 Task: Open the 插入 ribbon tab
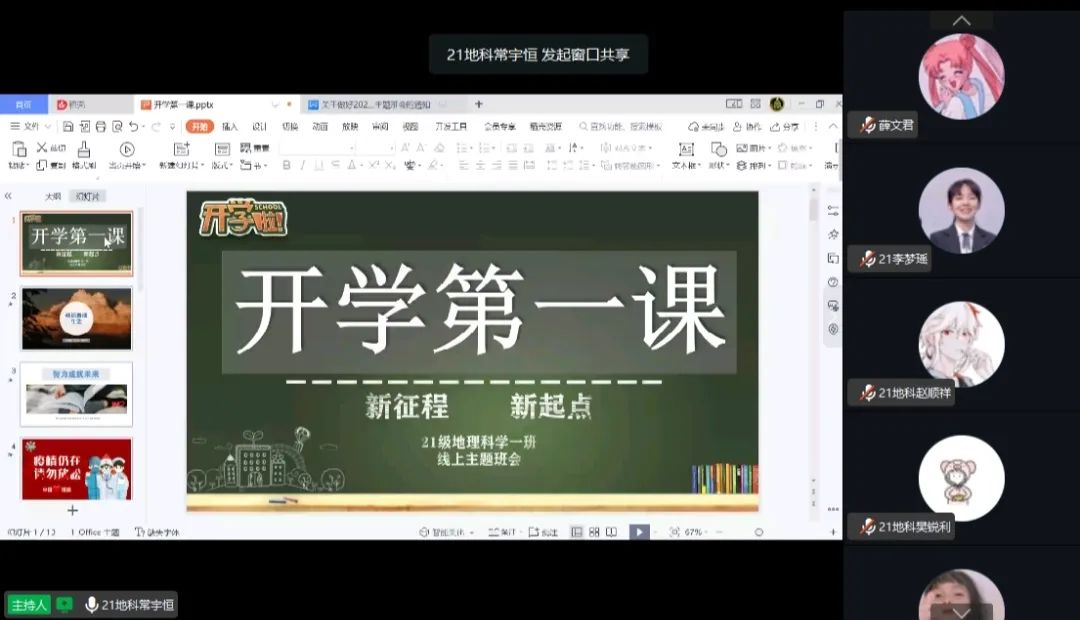tap(230, 127)
